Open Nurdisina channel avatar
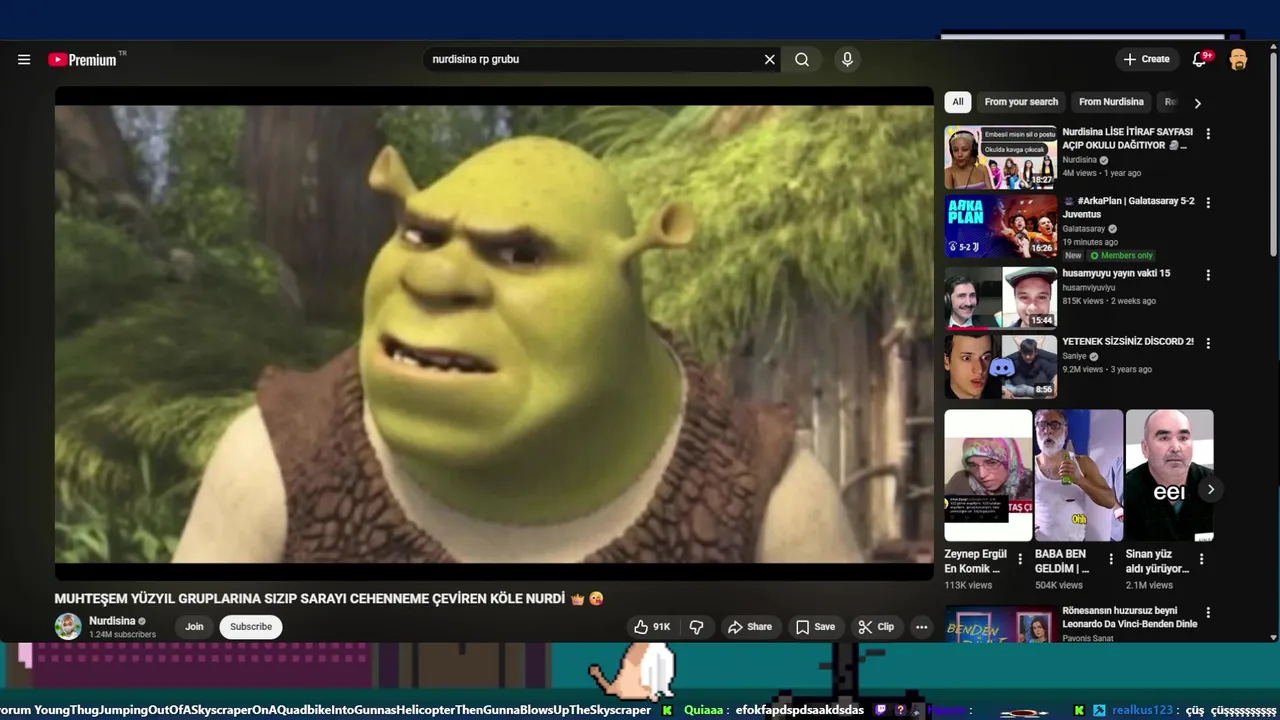The image size is (1280, 720). 68,627
